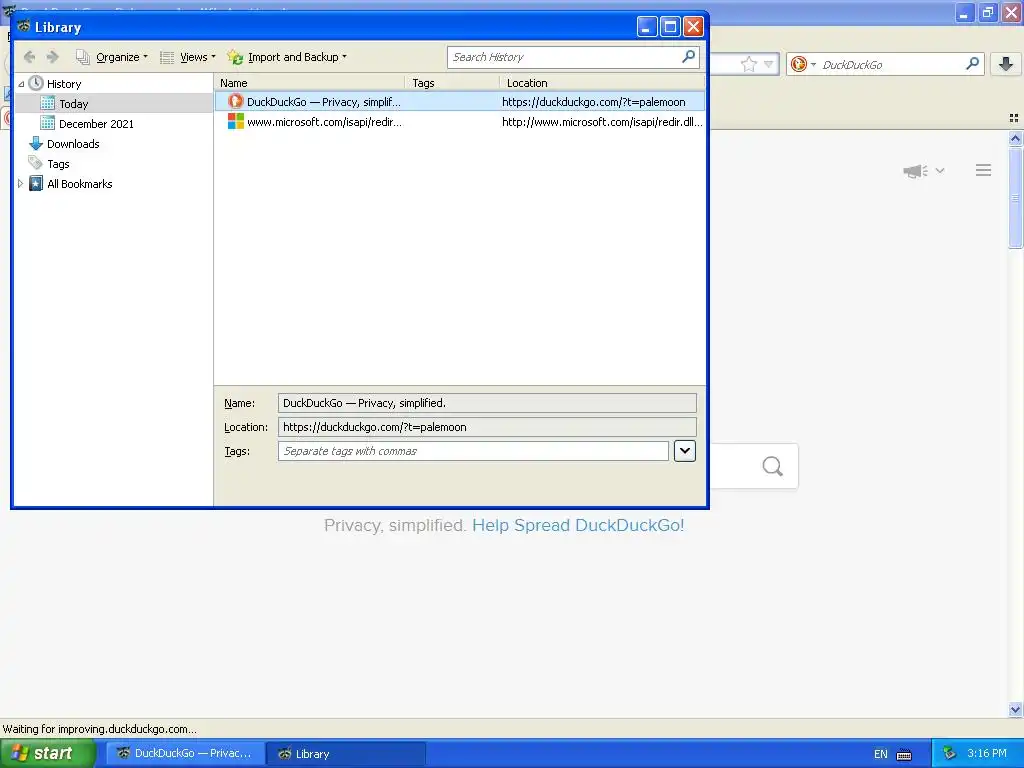1024x768 pixels.
Task: Select Today under History
Action: (x=73, y=104)
